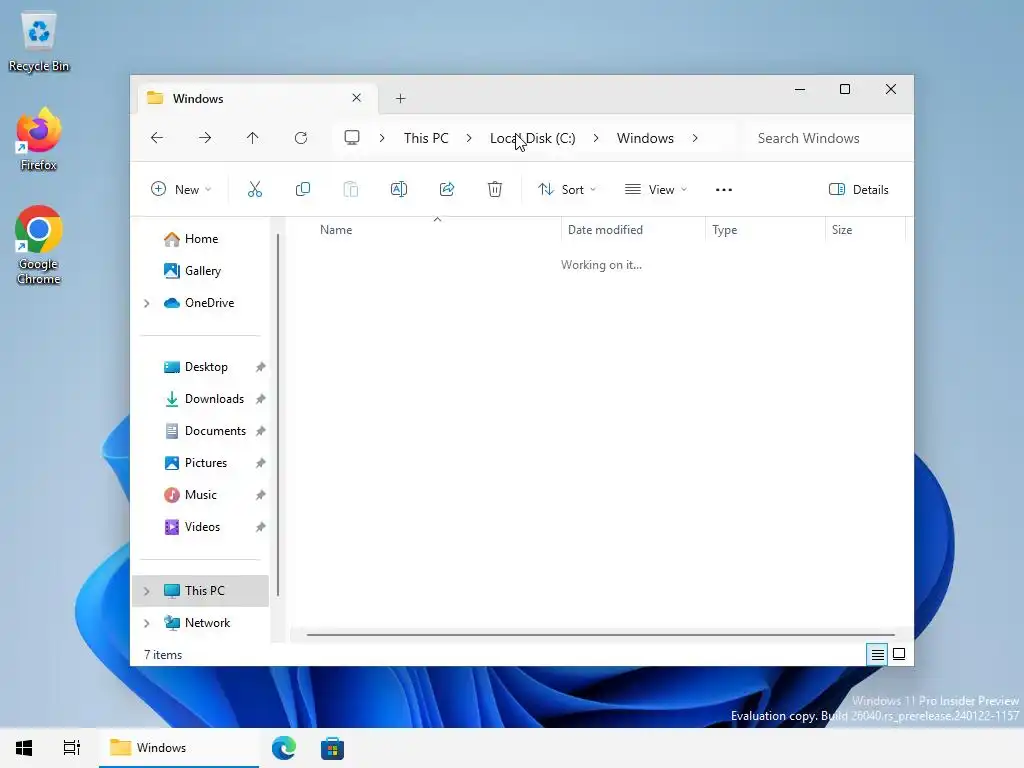The image size is (1024, 768).
Task: Open the View dropdown menu
Action: point(656,189)
